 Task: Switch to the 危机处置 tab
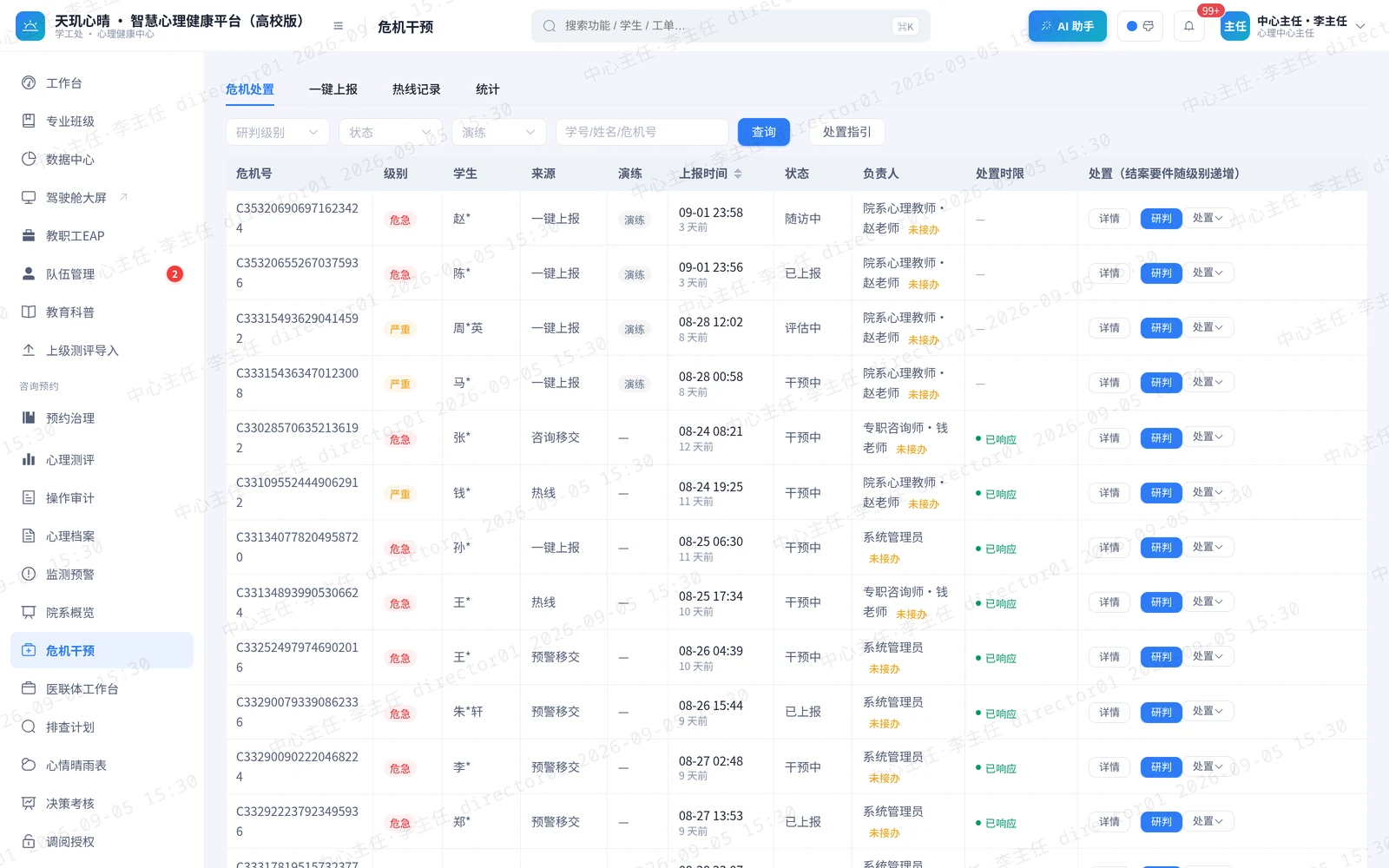coord(250,89)
